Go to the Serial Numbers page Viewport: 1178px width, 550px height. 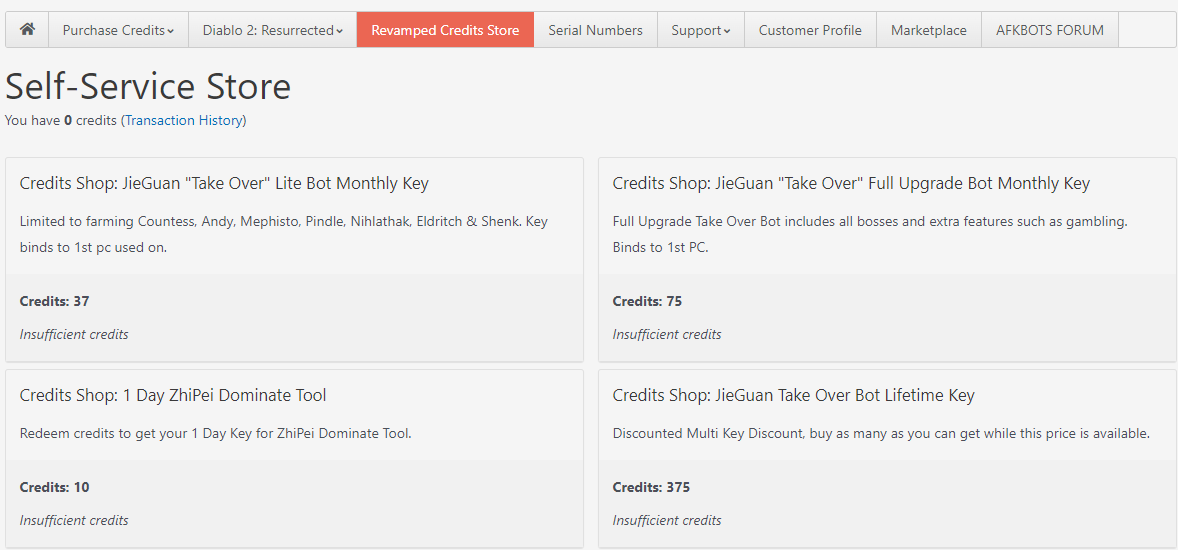[595, 30]
